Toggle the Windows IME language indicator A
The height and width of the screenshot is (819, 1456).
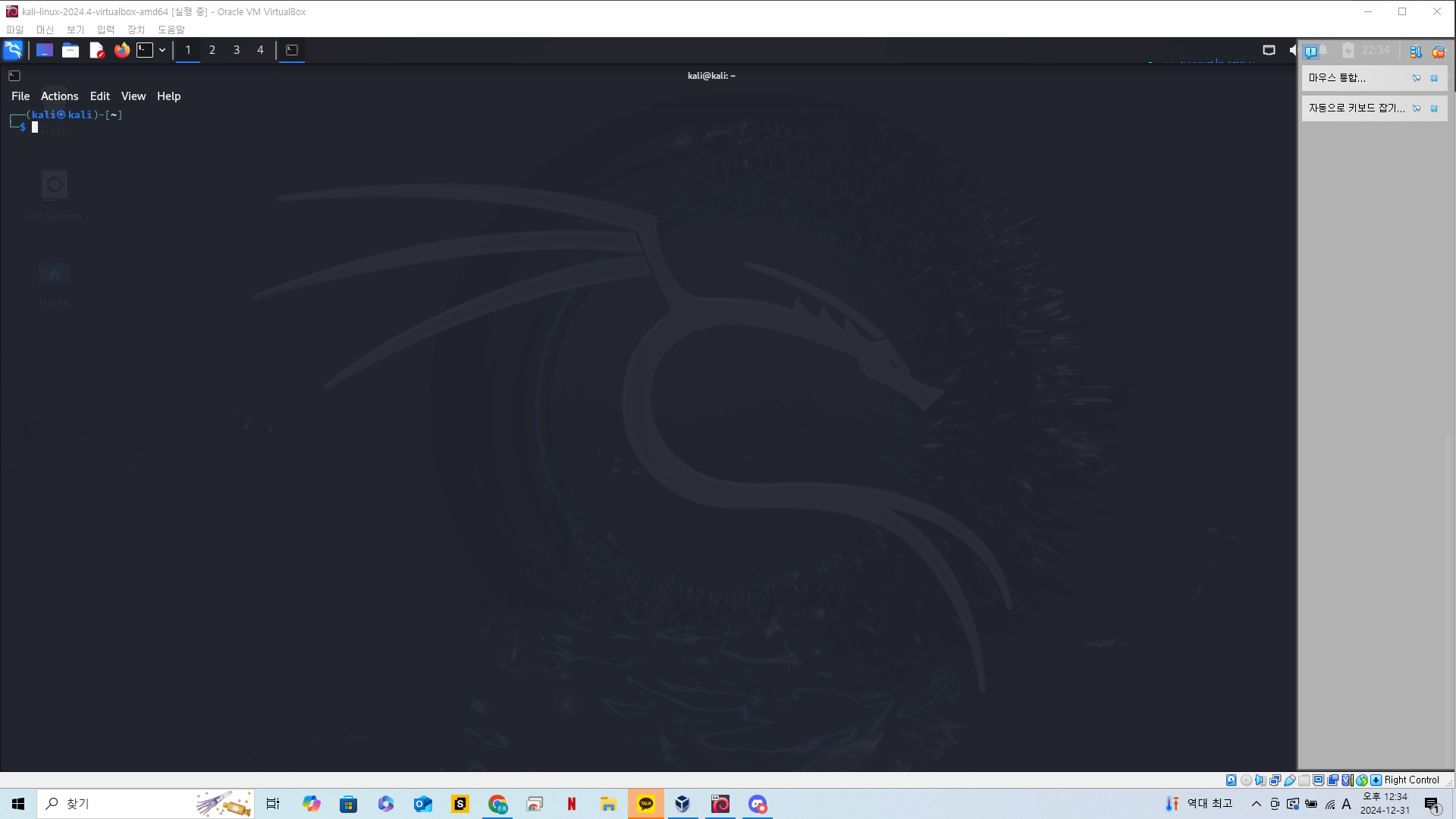click(x=1347, y=804)
